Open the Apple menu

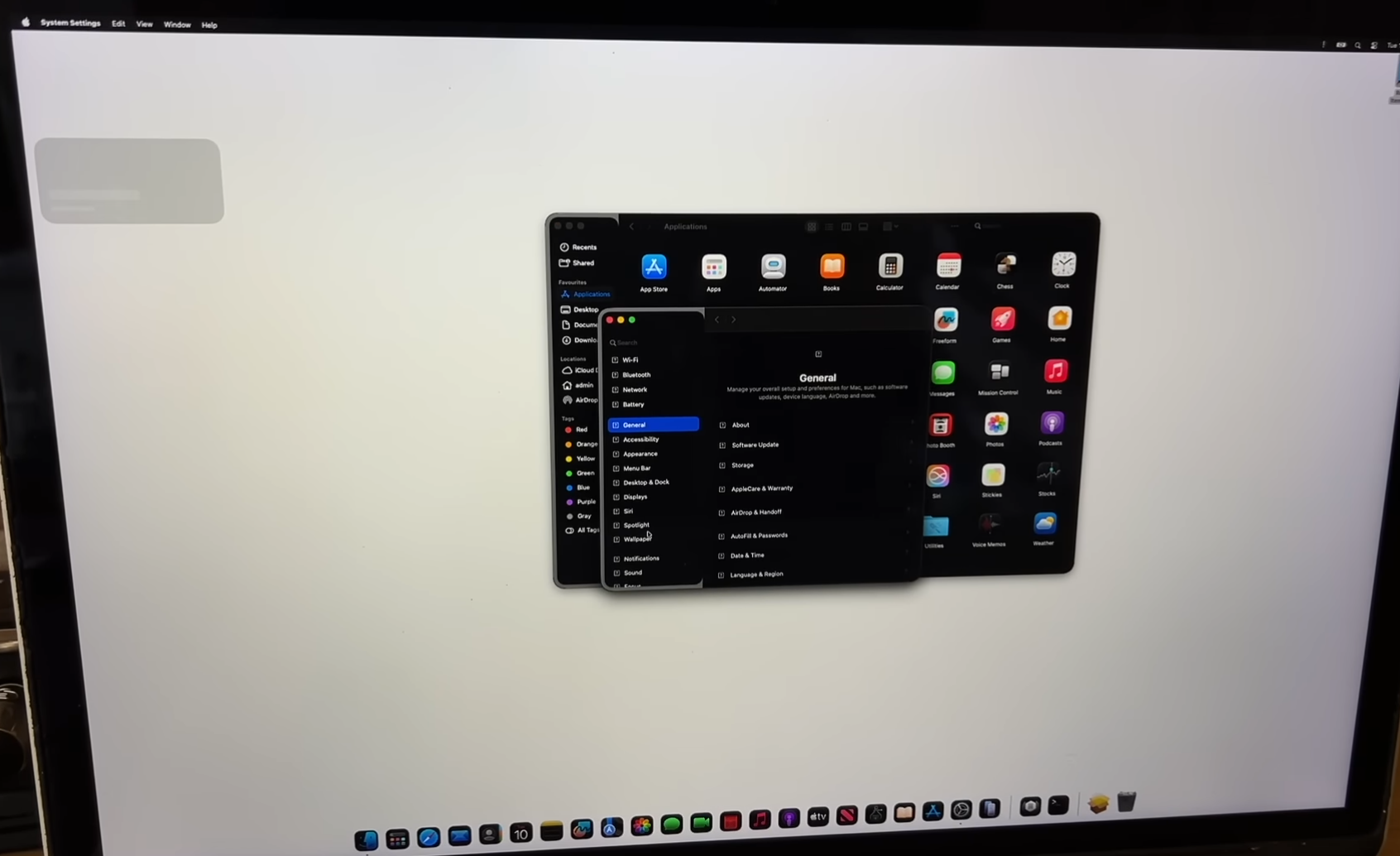[26, 22]
